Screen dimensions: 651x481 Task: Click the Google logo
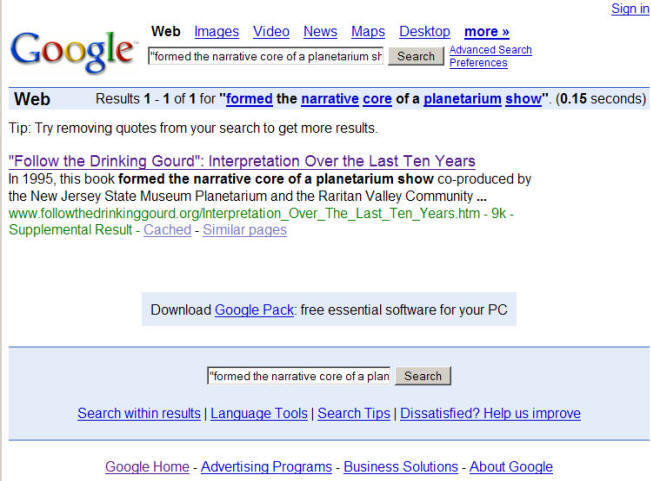73,52
